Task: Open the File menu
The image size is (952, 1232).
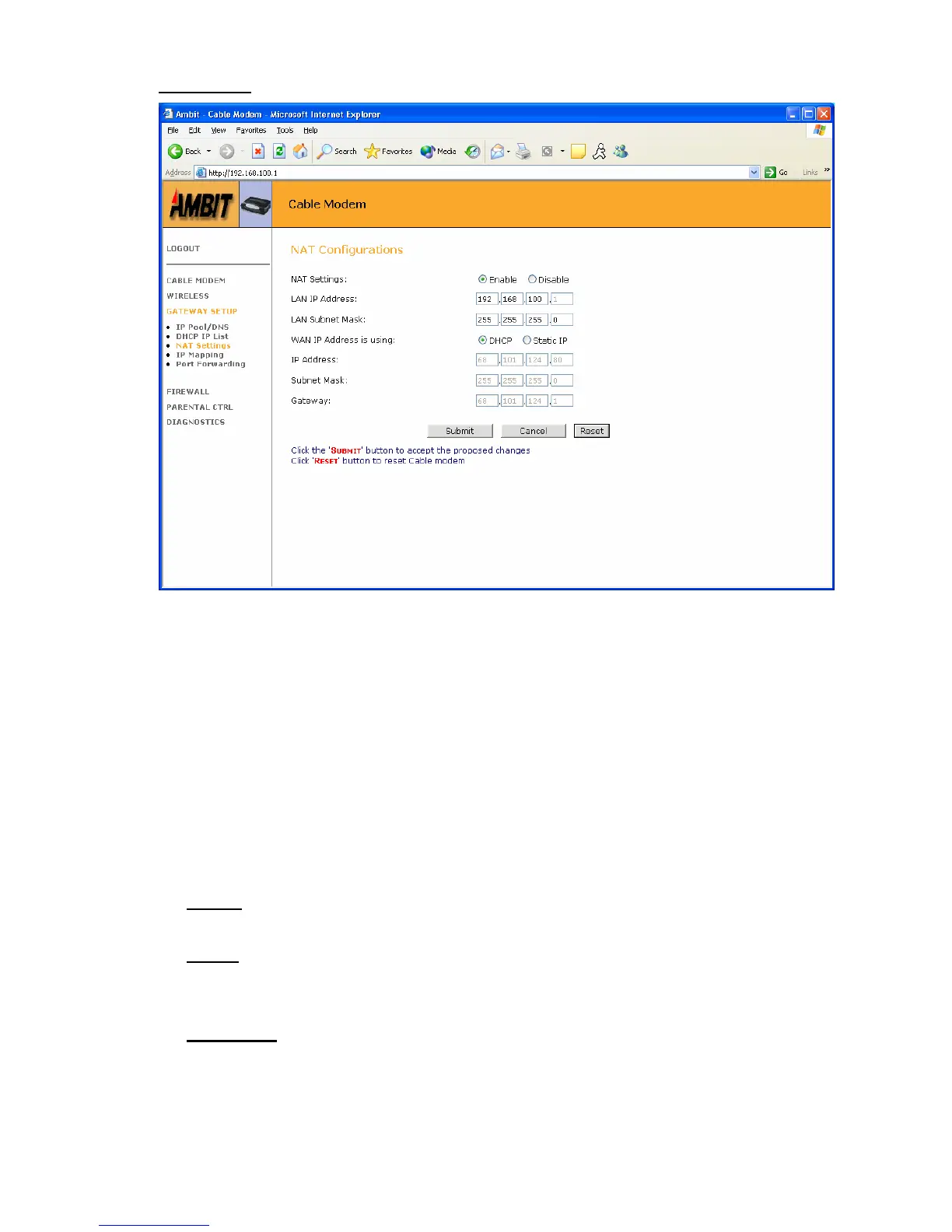Action: 173,131
